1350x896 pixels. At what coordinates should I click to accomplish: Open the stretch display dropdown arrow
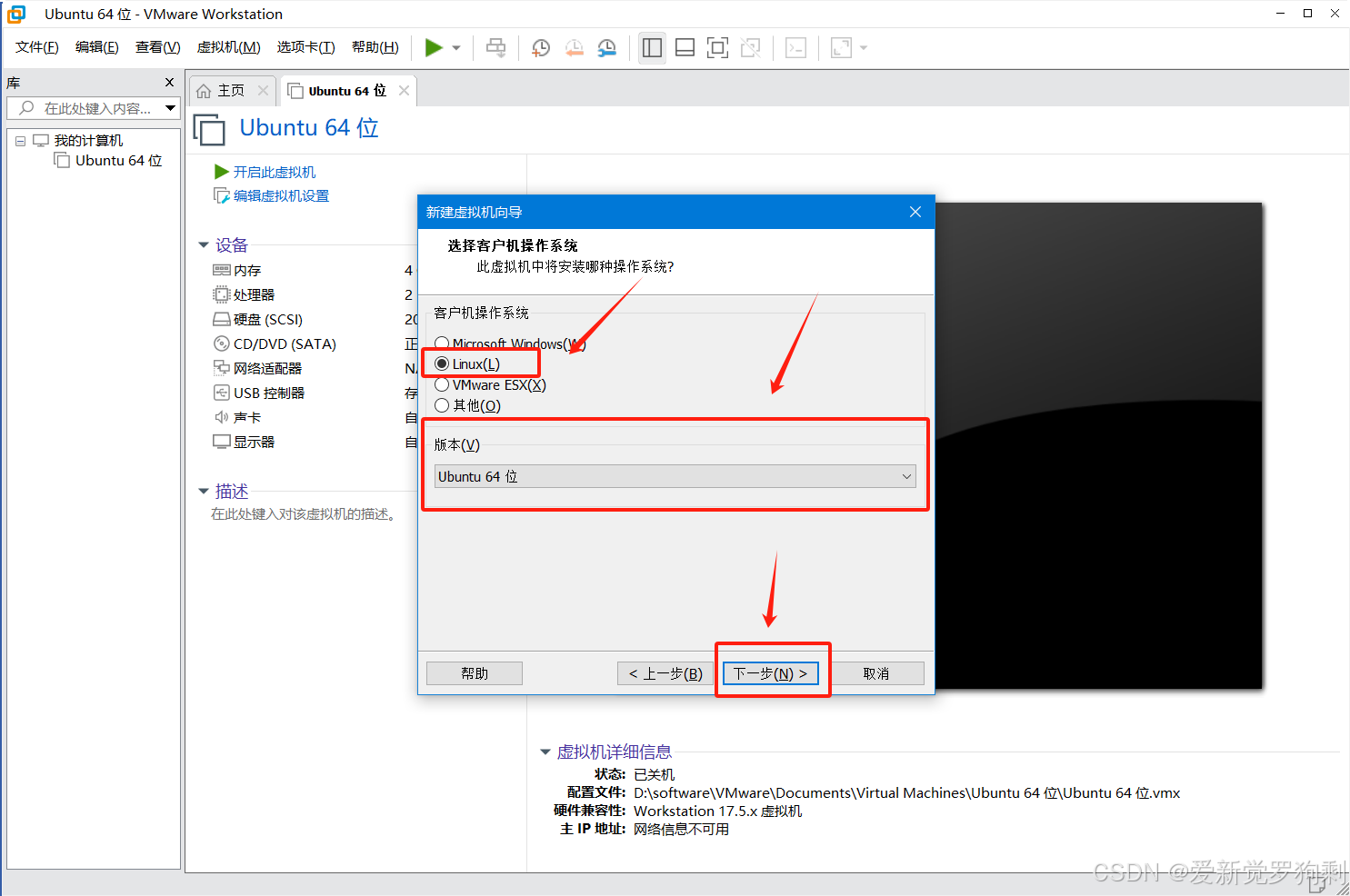(x=864, y=48)
